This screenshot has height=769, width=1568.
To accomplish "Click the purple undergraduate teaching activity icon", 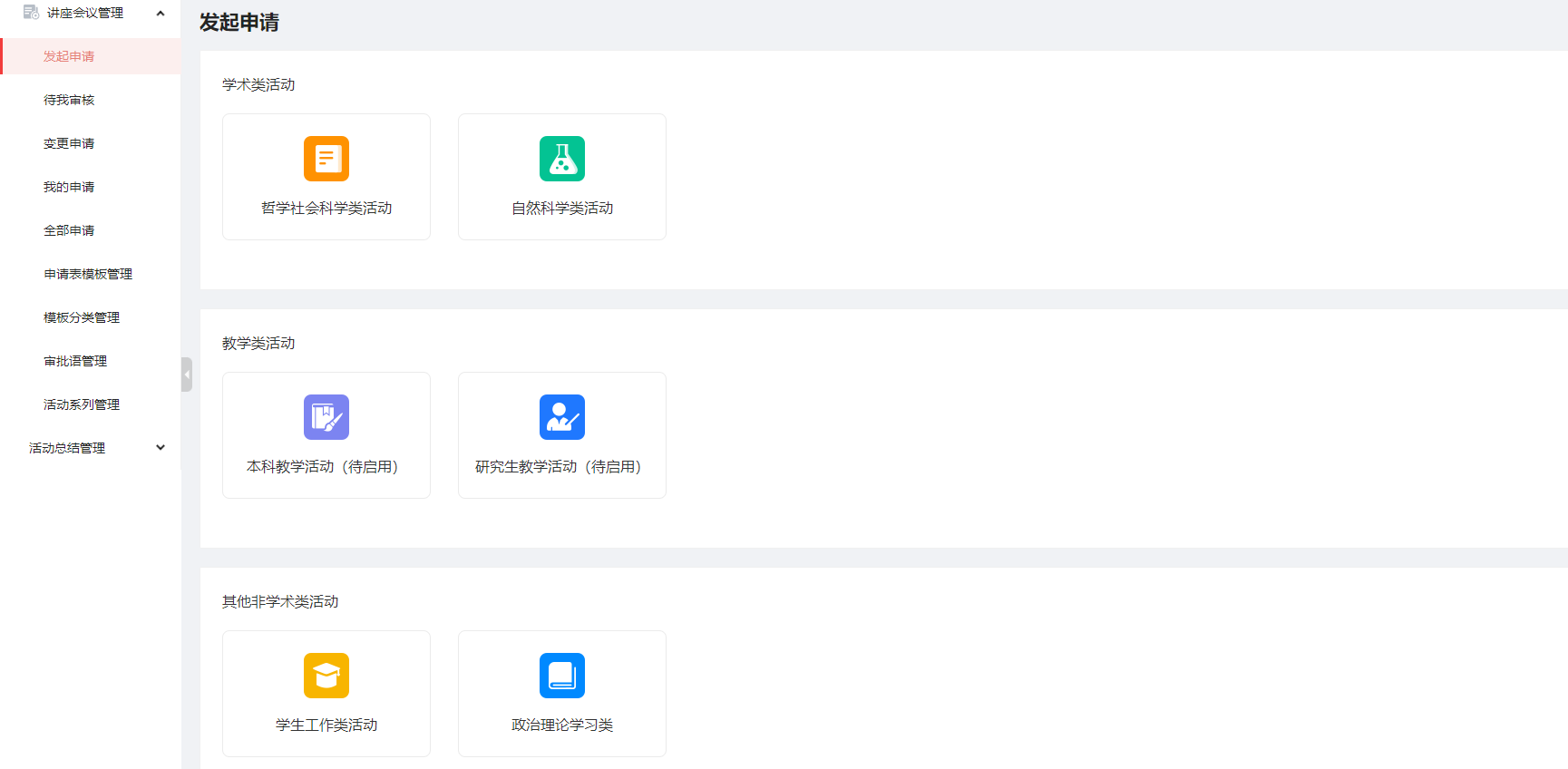I will (326, 417).
